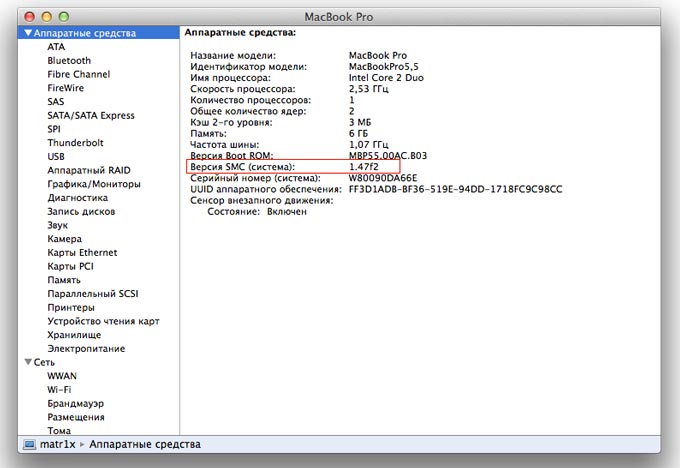Click the Название модели label
Viewport: 680px width, 468px height.
233,56
